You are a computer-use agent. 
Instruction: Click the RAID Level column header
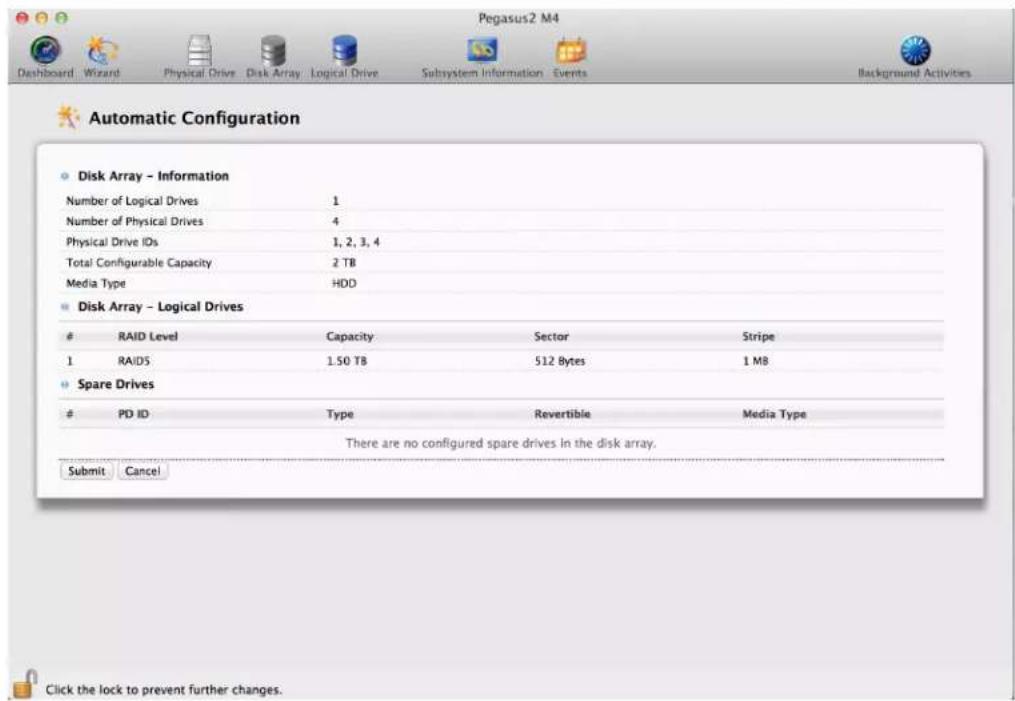pyautogui.click(x=148, y=337)
